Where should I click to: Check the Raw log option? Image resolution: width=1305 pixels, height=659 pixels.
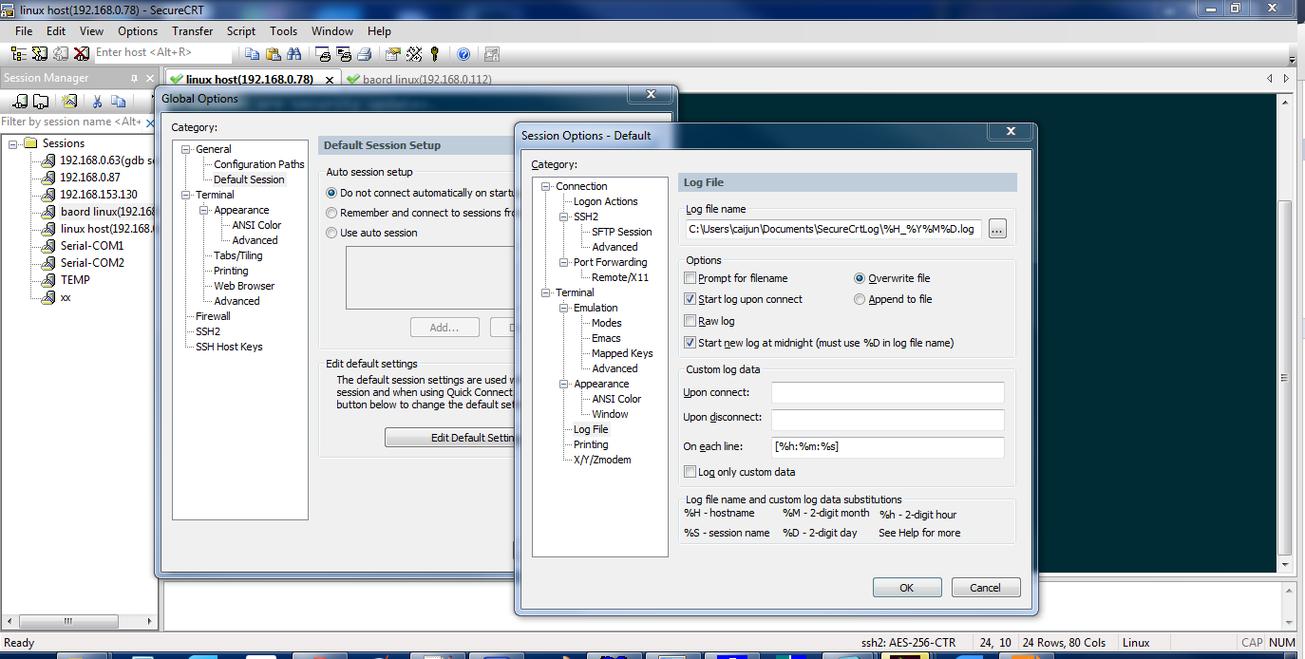point(690,321)
